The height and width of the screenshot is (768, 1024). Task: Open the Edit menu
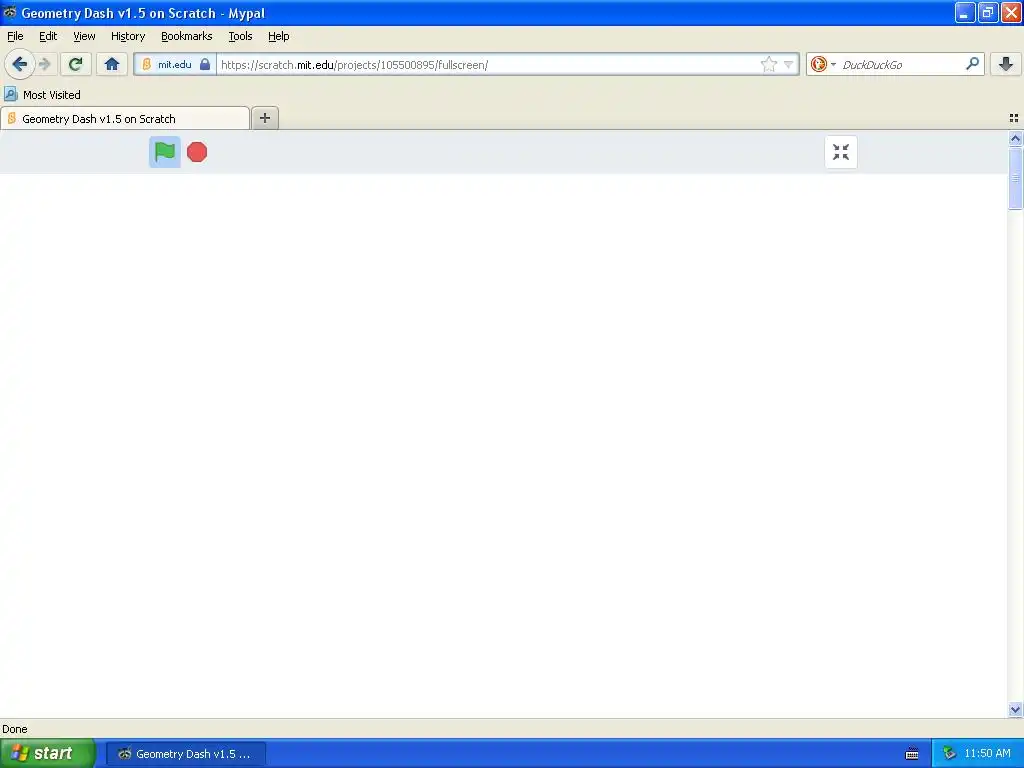pyautogui.click(x=48, y=36)
